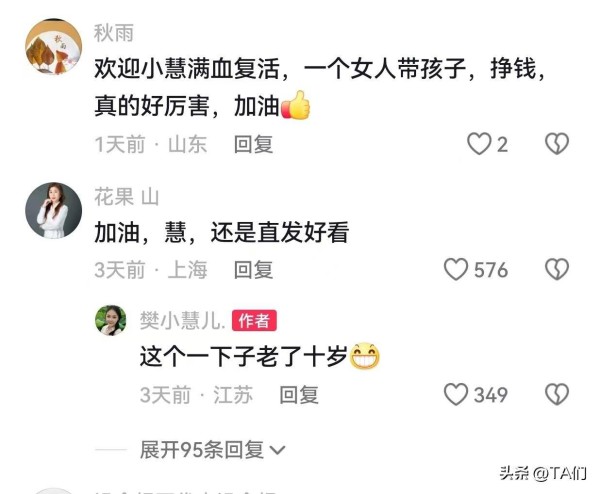The width and height of the screenshot is (600, 494).
Task: Open username 樊小慧儿. profile link
Action: pos(182,321)
